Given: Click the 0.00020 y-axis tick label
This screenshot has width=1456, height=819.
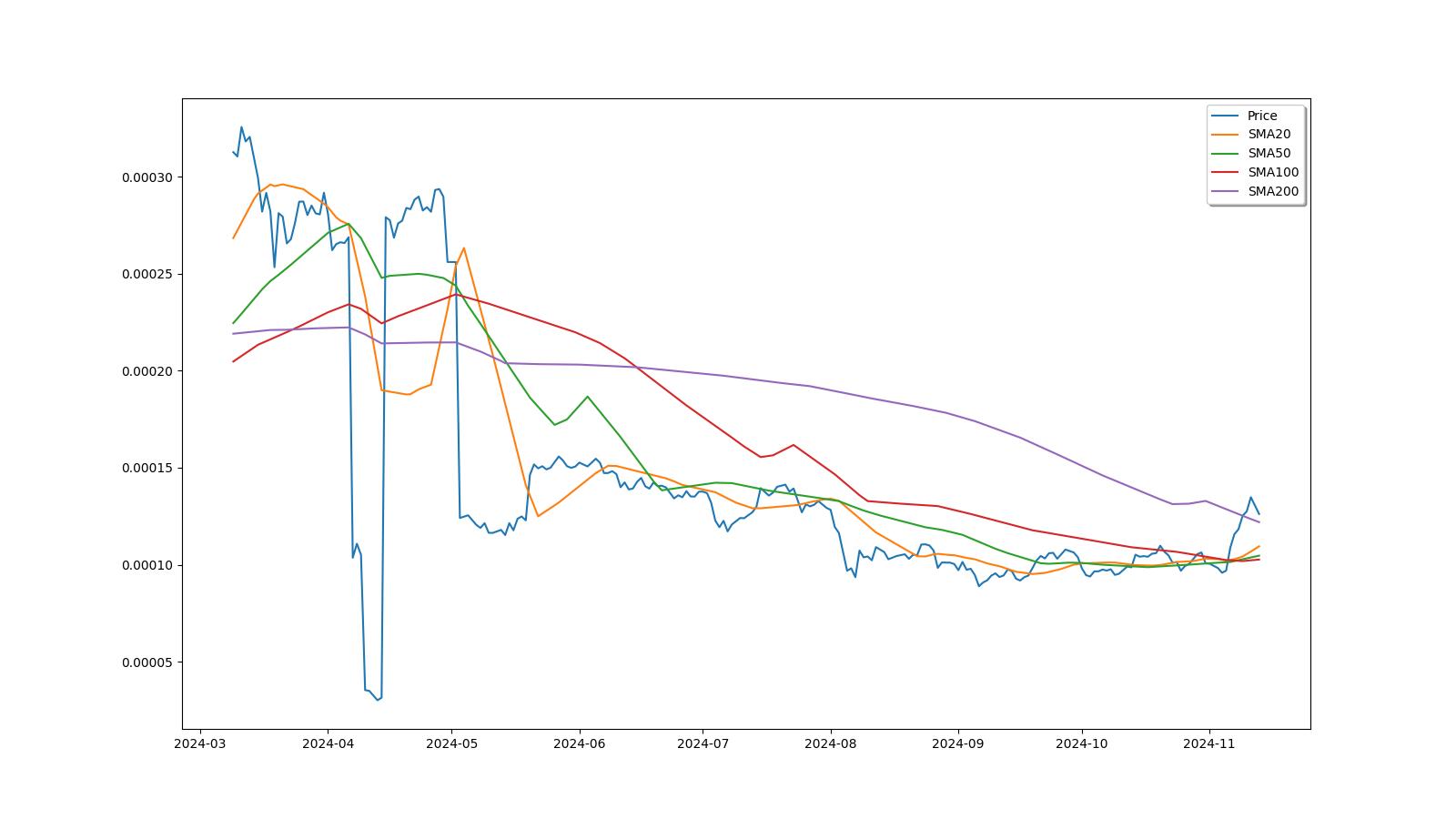Looking at the screenshot, I should coord(147,371).
